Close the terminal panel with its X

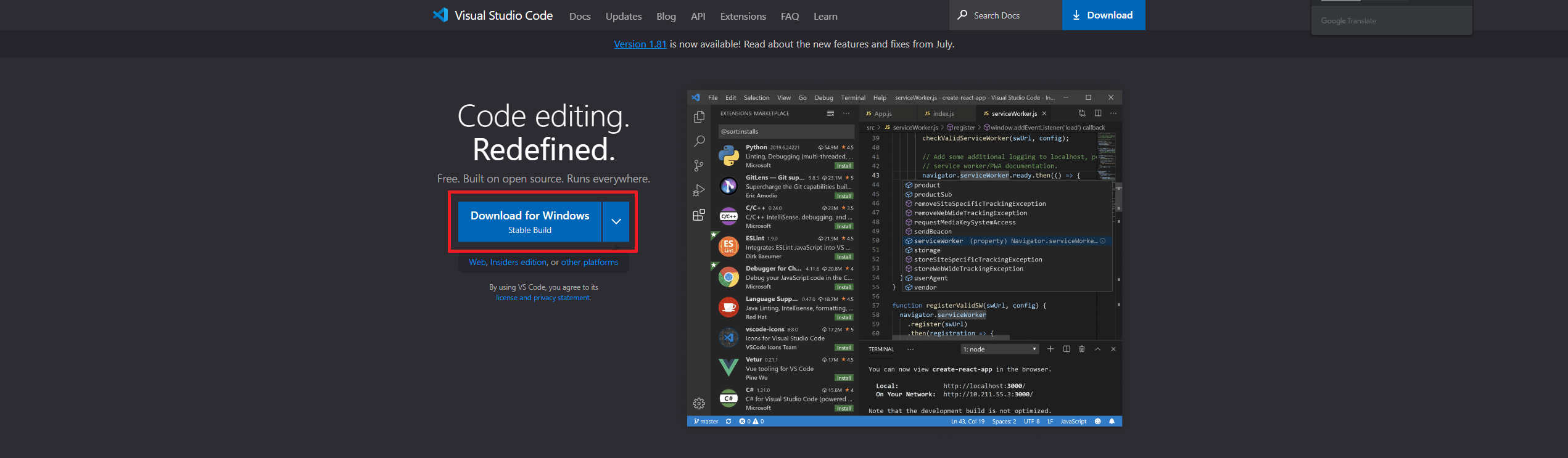pyautogui.click(x=1113, y=349)
